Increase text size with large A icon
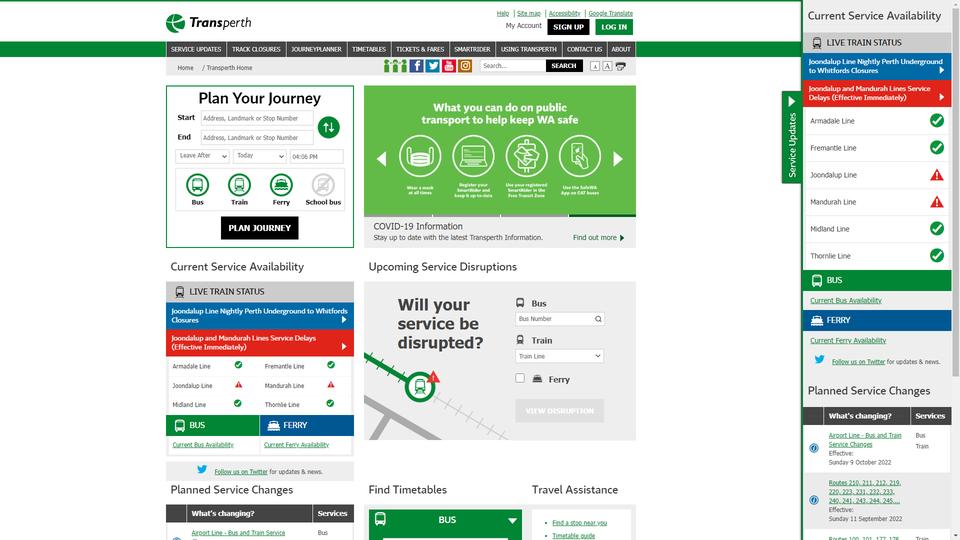The image size is (960, 540). [x=607, y=66]
